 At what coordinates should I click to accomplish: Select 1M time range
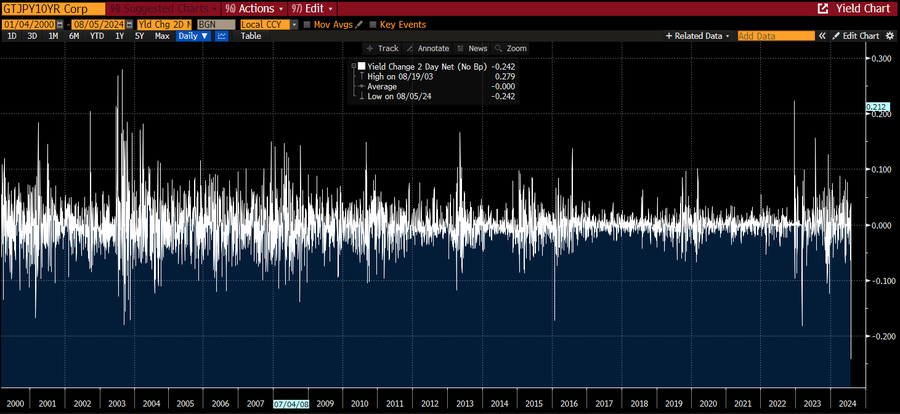point(53,36)
